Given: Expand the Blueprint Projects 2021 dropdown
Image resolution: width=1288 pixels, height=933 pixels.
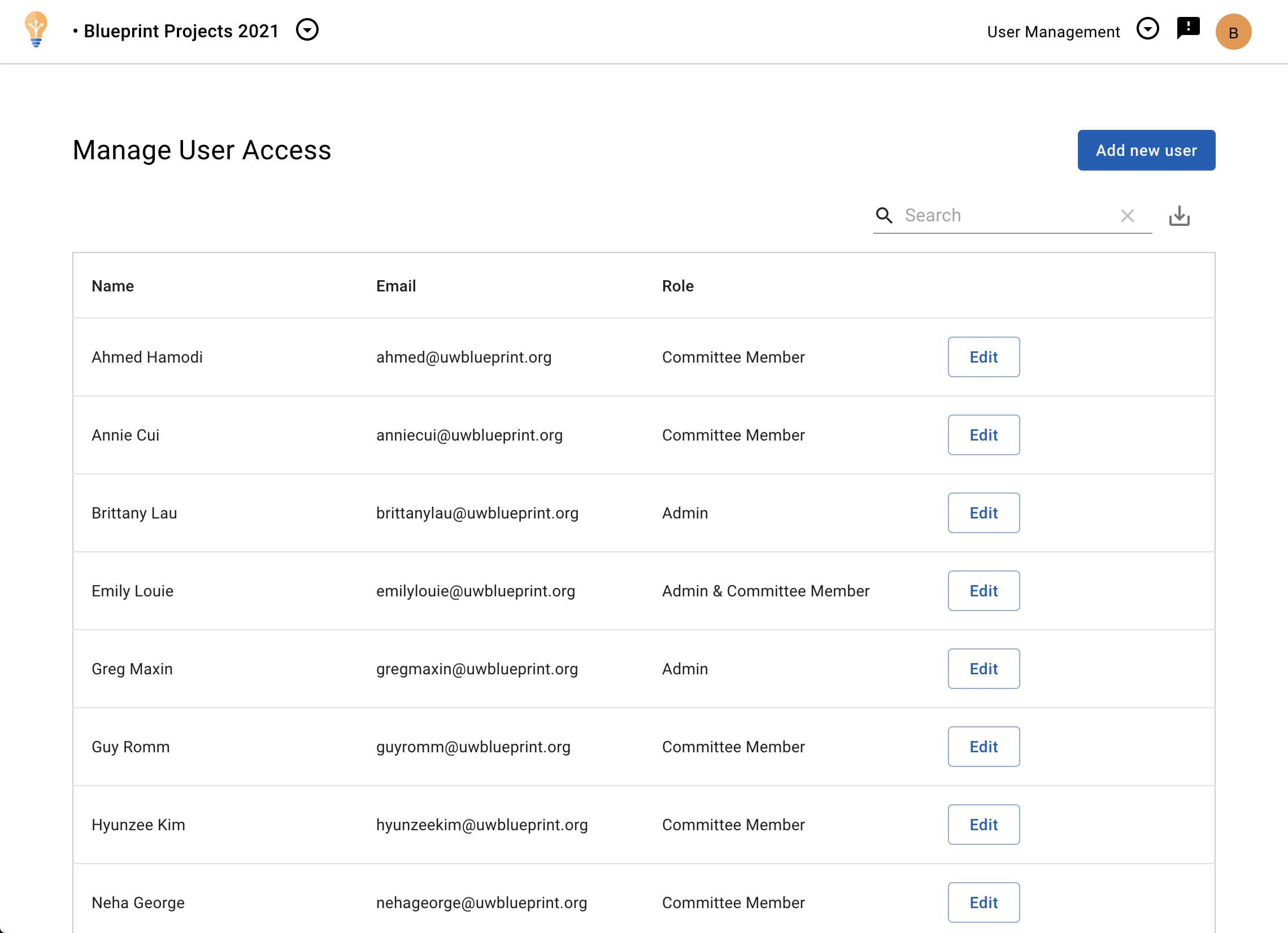Looking at the screenshot, I should (307, 30).
